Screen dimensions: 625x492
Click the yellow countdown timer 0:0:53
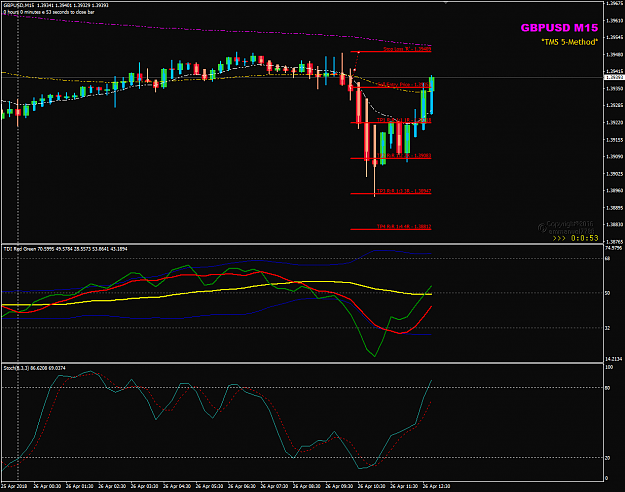click(585, 238)
